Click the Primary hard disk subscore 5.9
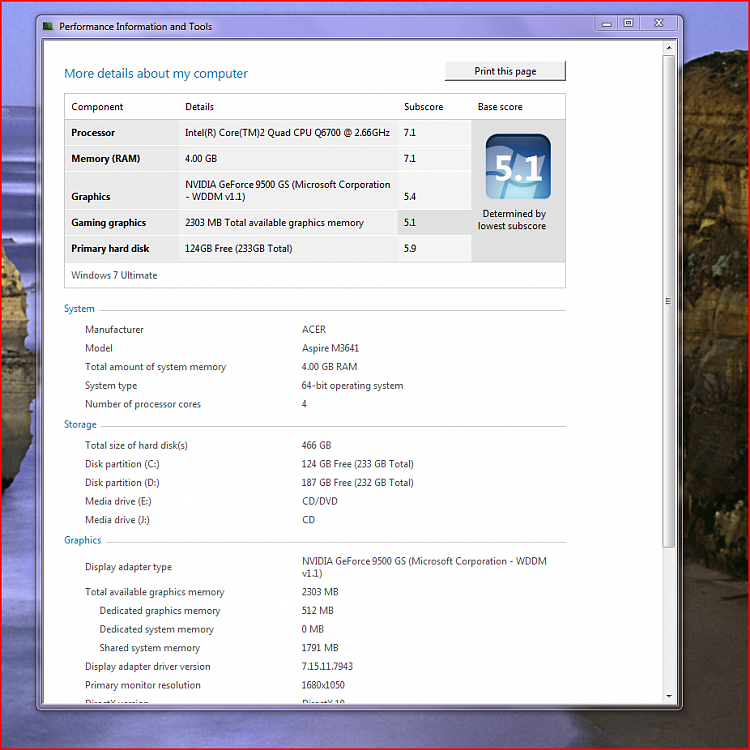This screenshot has width=750, height=750. (409, 248)
